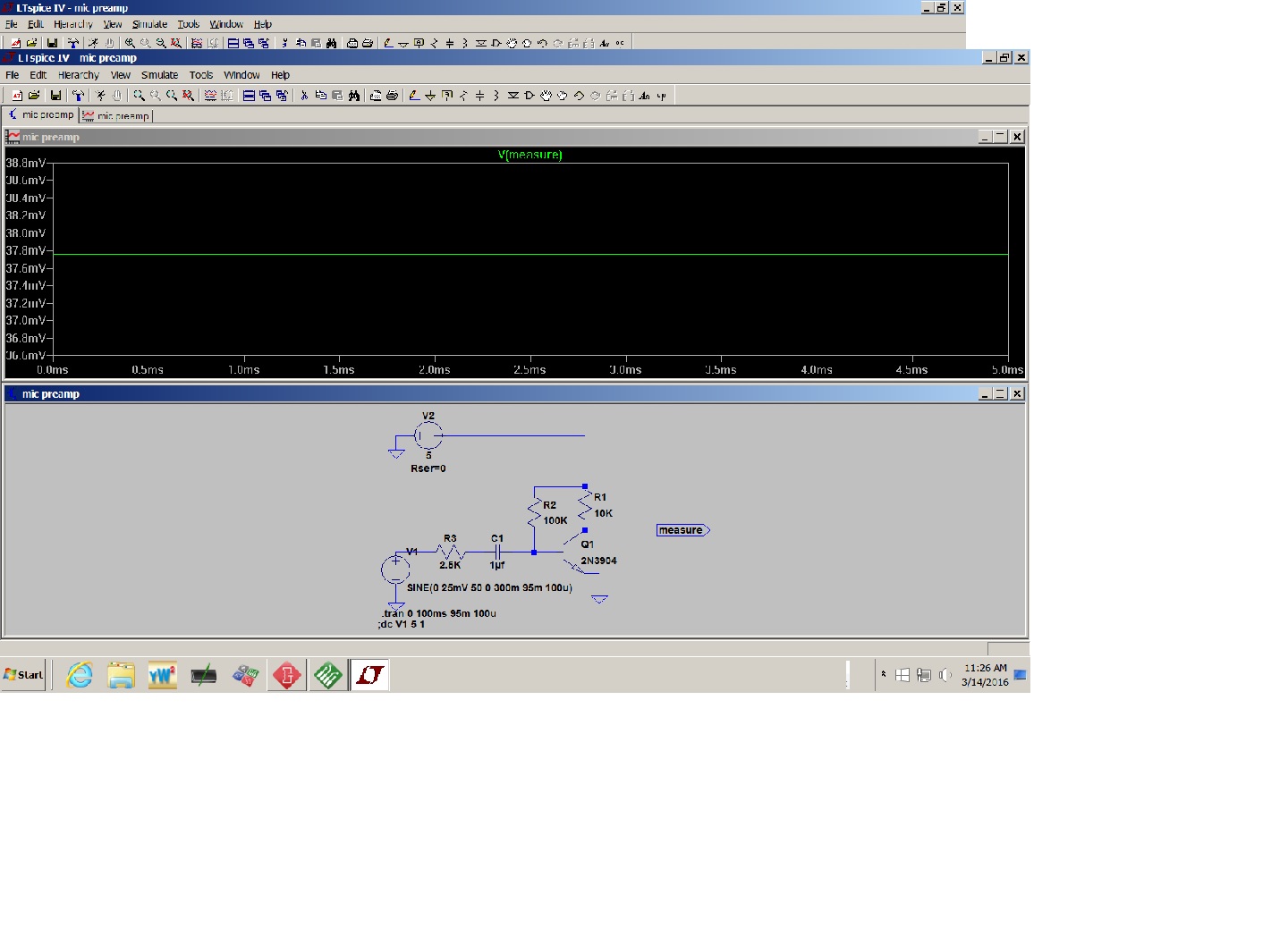The height and width of the screenshot is (928, 1288).
Task: Click the V1 voltage source symbol
Action: click(395, 569)
